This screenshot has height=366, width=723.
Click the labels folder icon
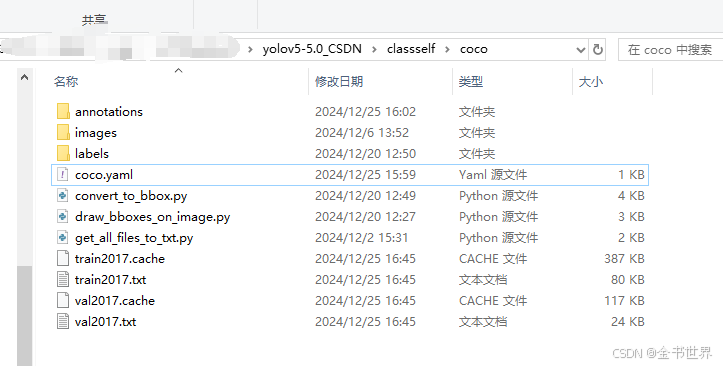coord(63,153)
